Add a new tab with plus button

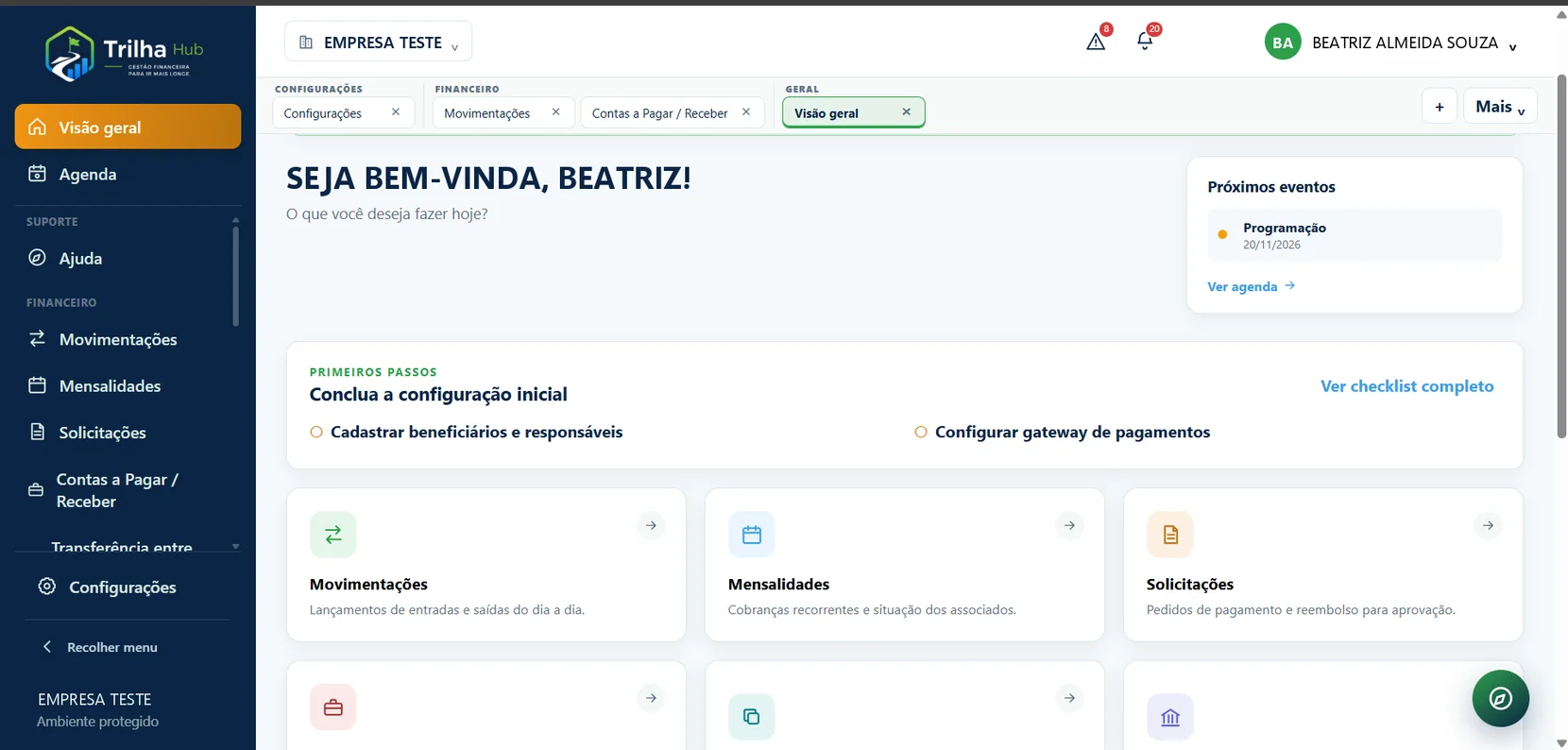[x=1440, y=106]
